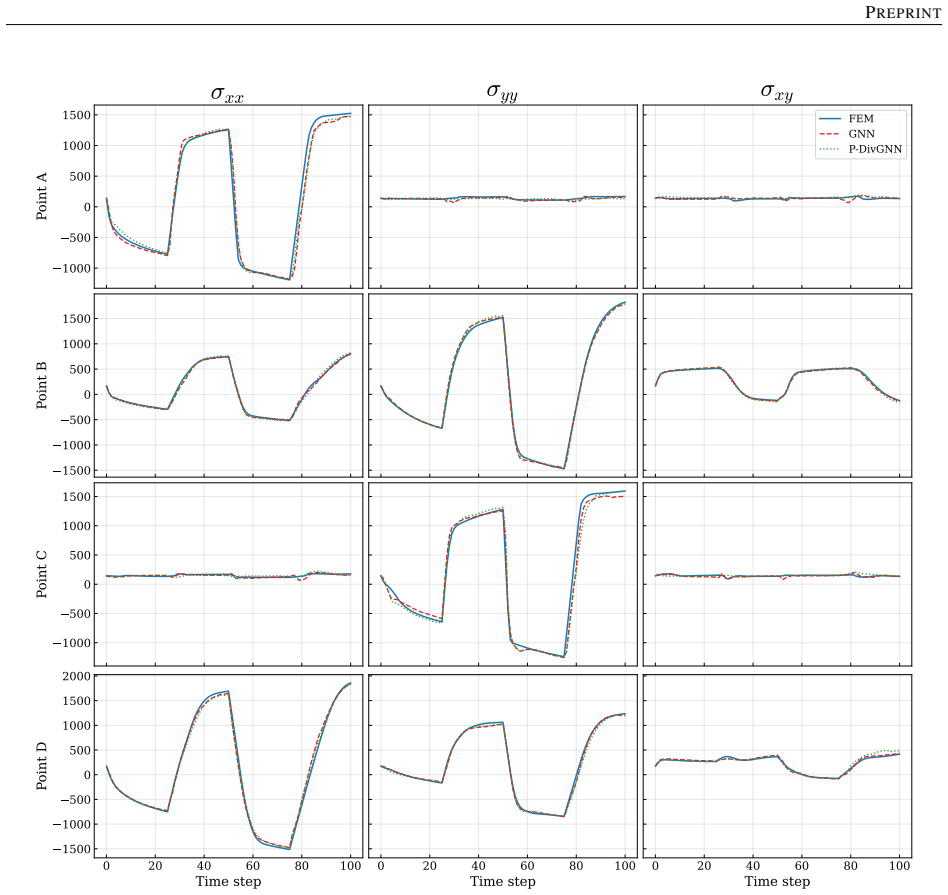Click the σxy column title
Screen dimensions: 948x895
[x=777, y=92]
